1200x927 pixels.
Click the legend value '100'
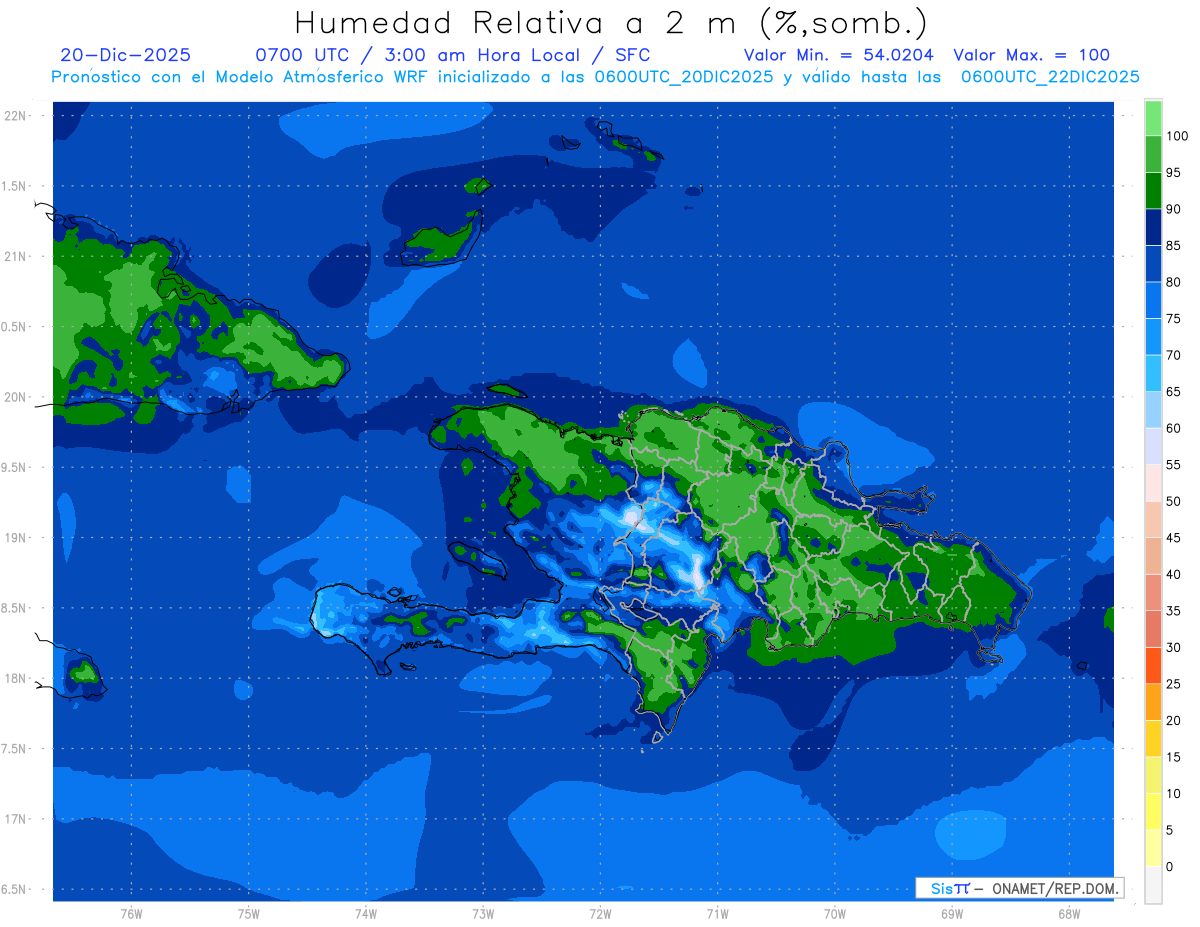coord(1176,136)
